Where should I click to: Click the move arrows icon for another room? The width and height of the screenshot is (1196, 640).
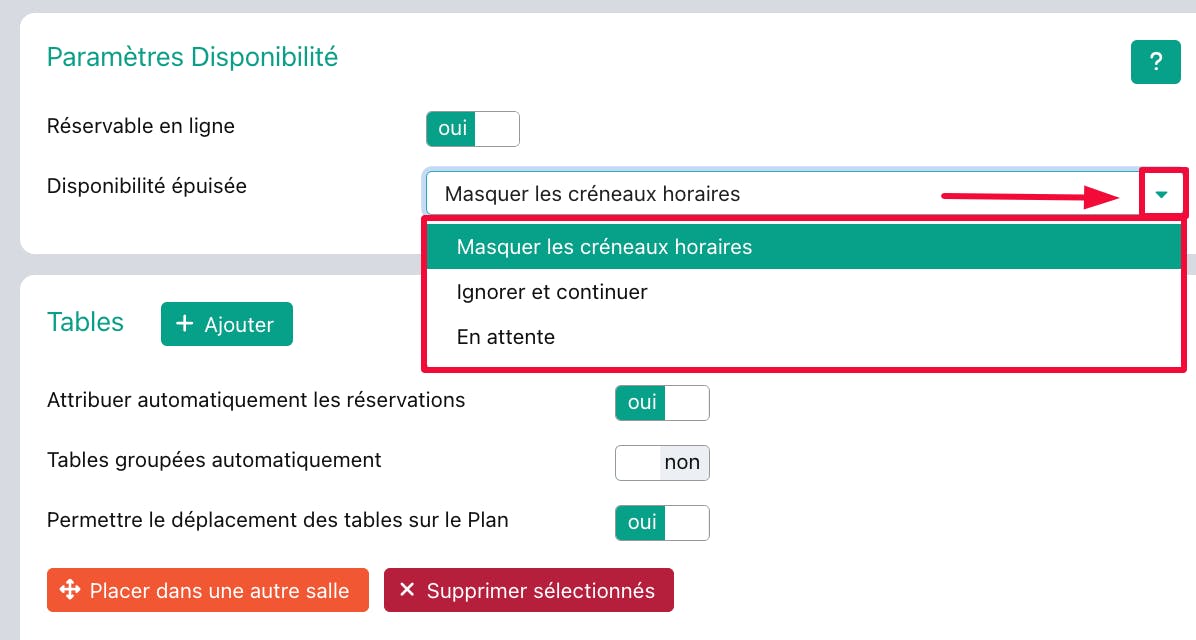click(70, 590)
